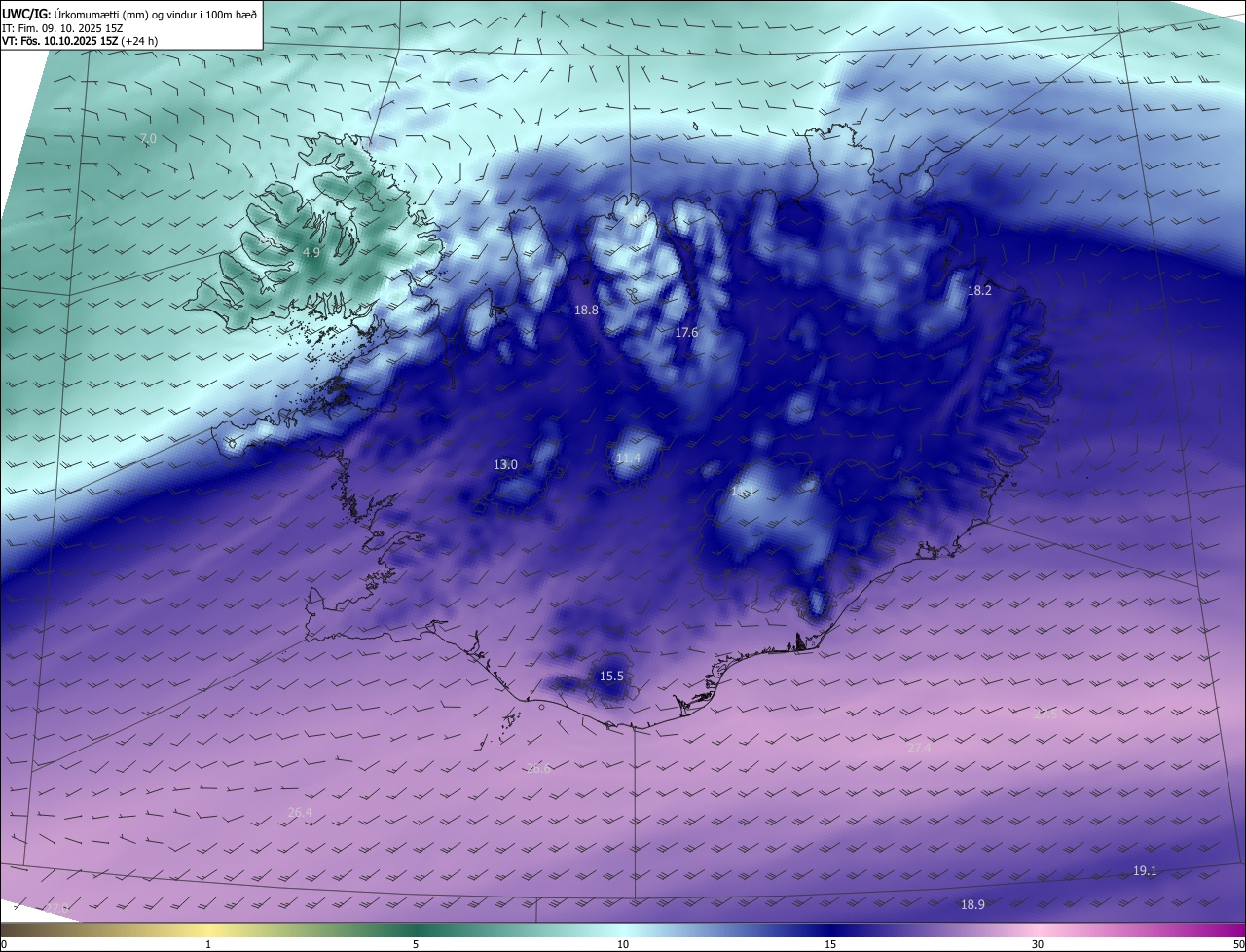Screen dimensions: 1246x952
Task: Click the 13.0 value label on the map
Action: [x=505, y=465]
